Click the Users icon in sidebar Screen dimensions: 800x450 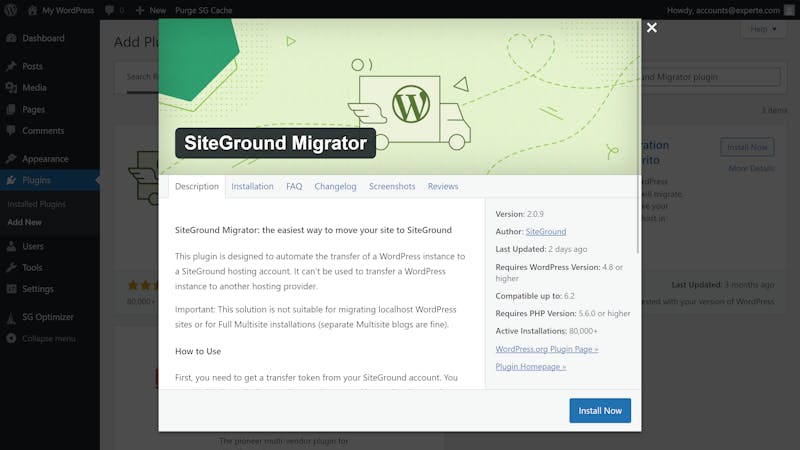[x=11, y=246]
